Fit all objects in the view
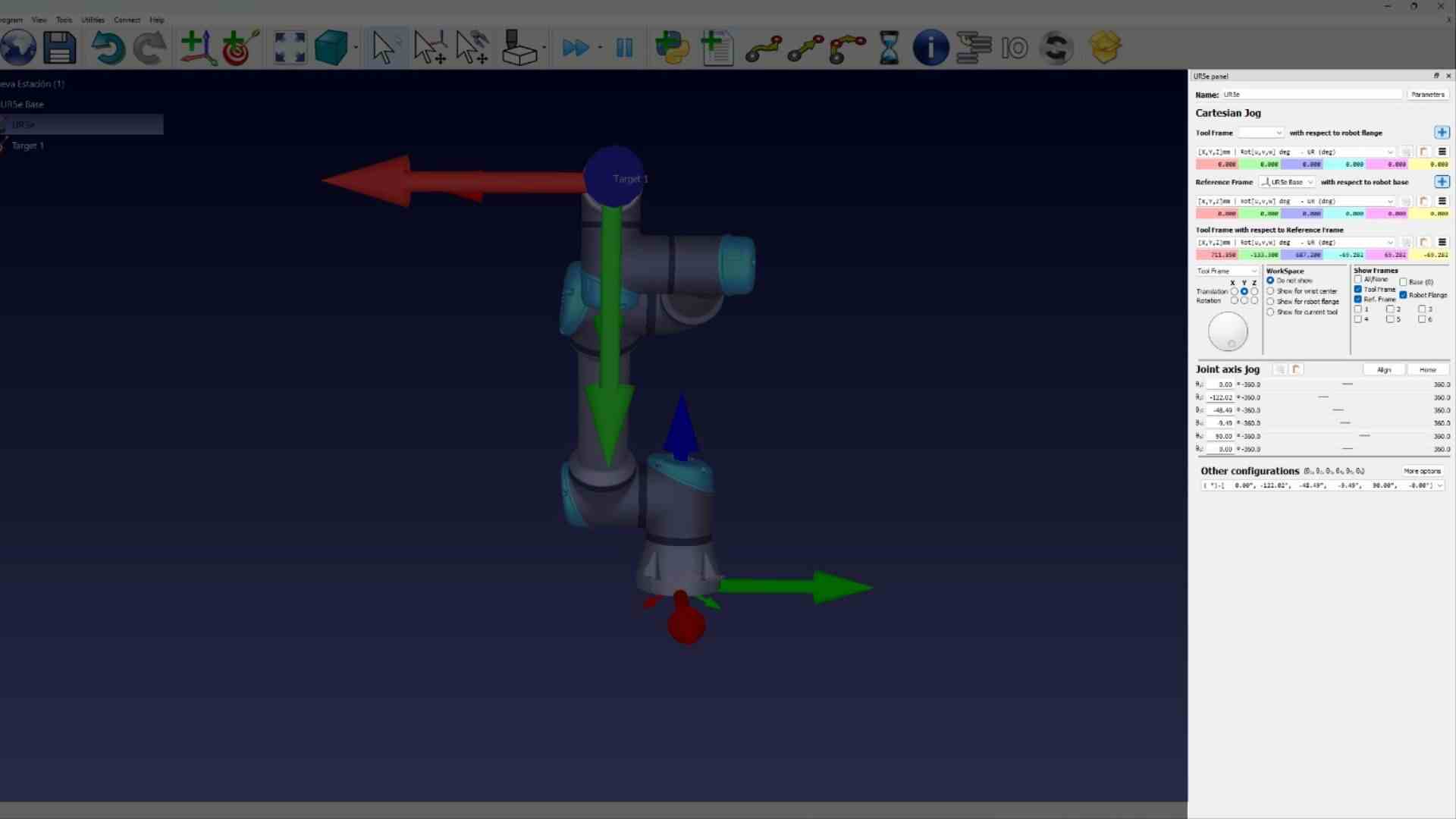This screenshot has height=819, width=1456. tap(289, 48)
